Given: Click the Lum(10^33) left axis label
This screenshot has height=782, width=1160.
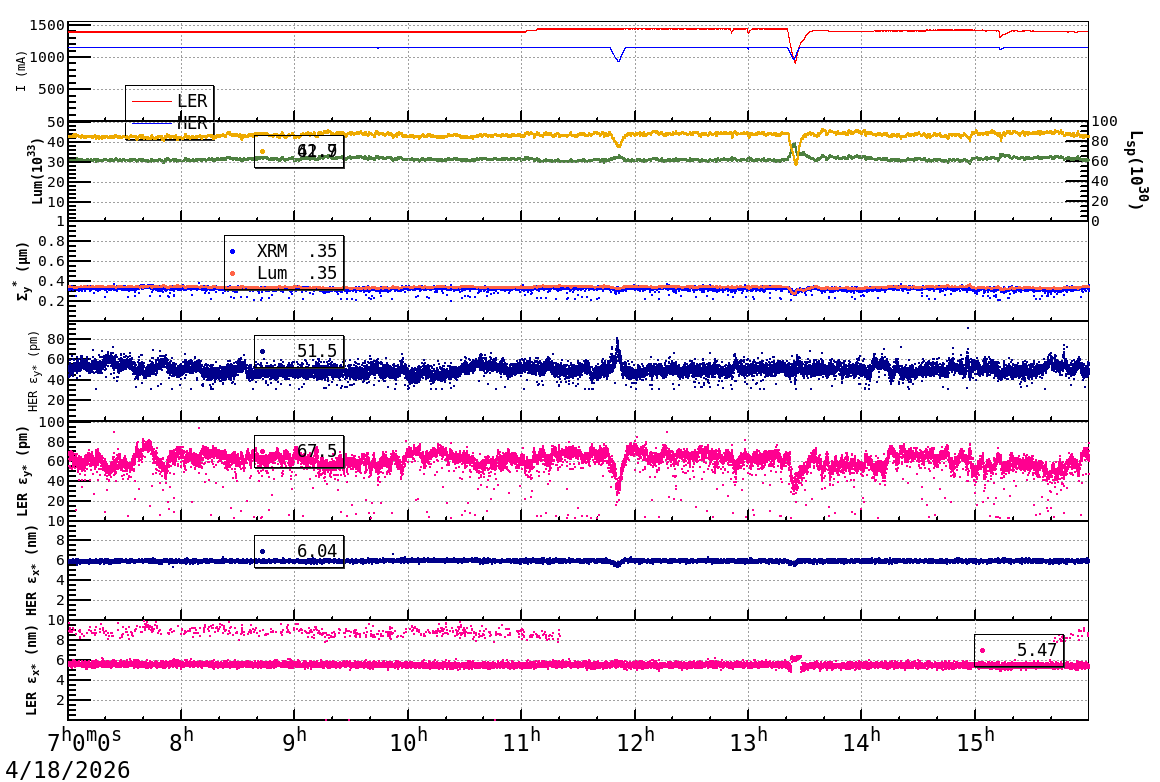Looking at the screenshot, I should point(36,171).
